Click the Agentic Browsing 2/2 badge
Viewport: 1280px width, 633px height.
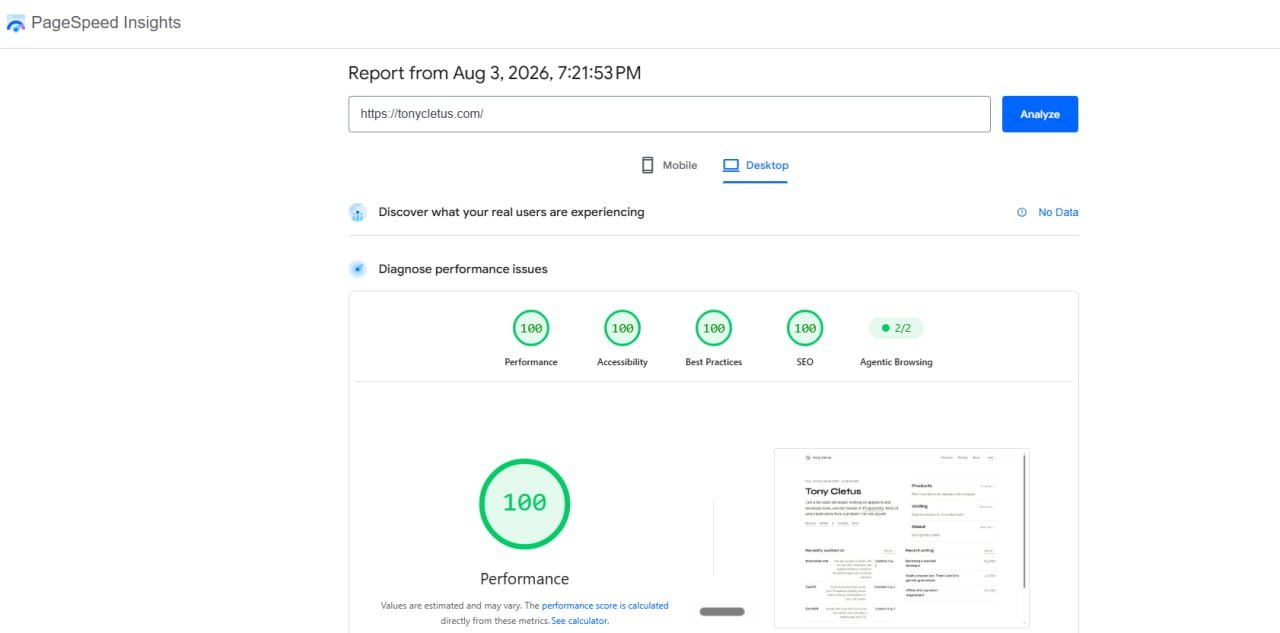(x=896, y=328)
